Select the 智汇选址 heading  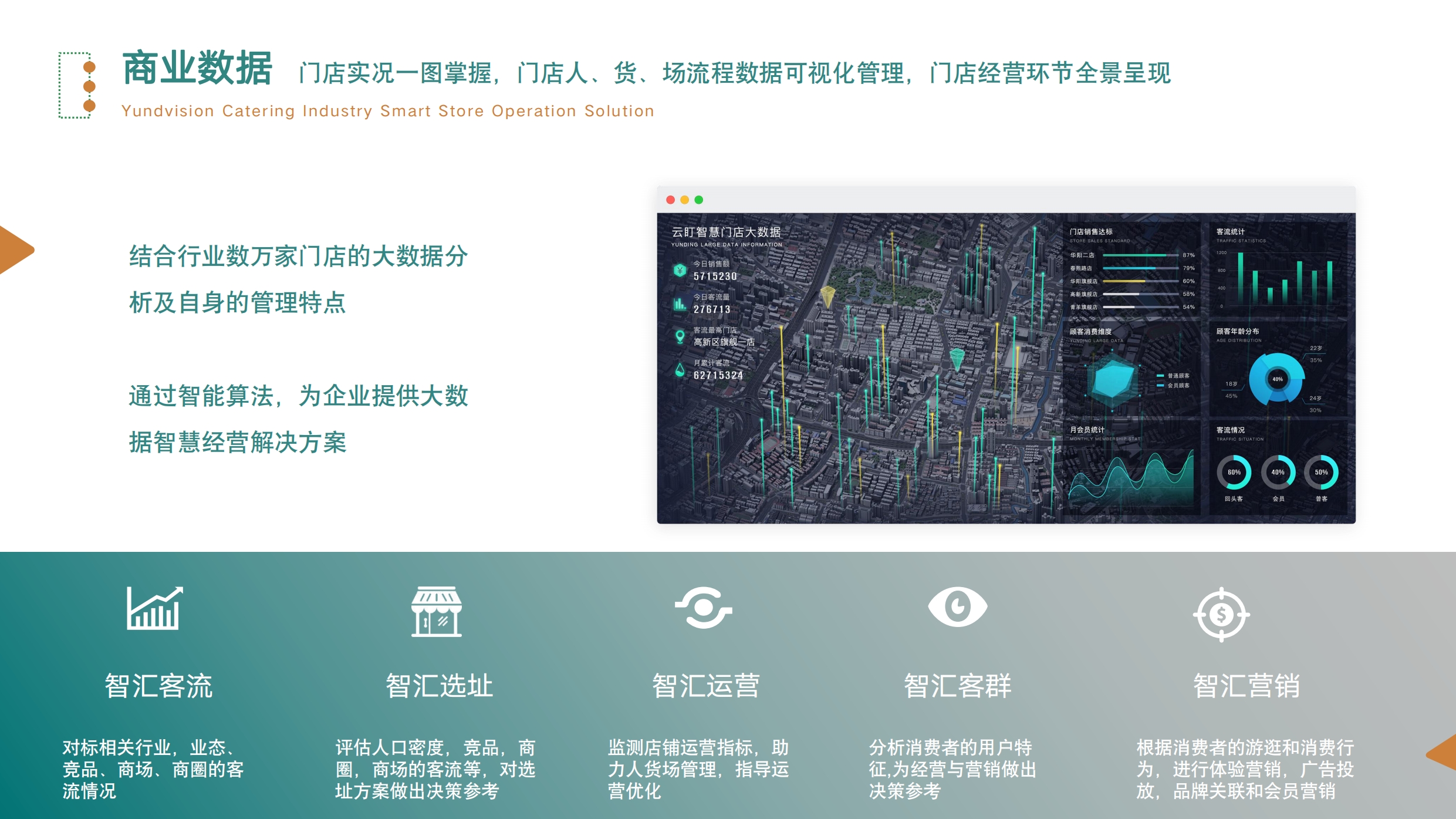coord(439,685)
